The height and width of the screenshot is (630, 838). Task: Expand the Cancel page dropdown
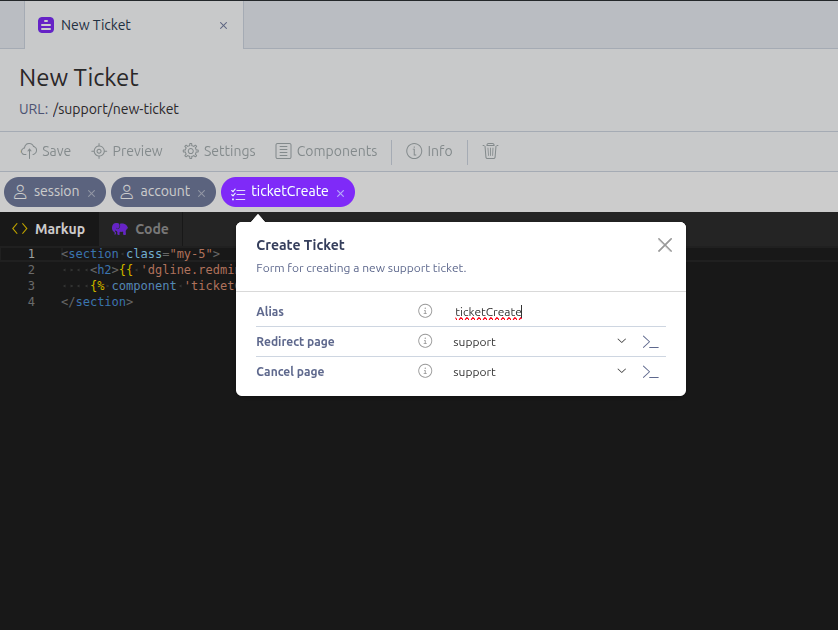(x=621, y=371)
